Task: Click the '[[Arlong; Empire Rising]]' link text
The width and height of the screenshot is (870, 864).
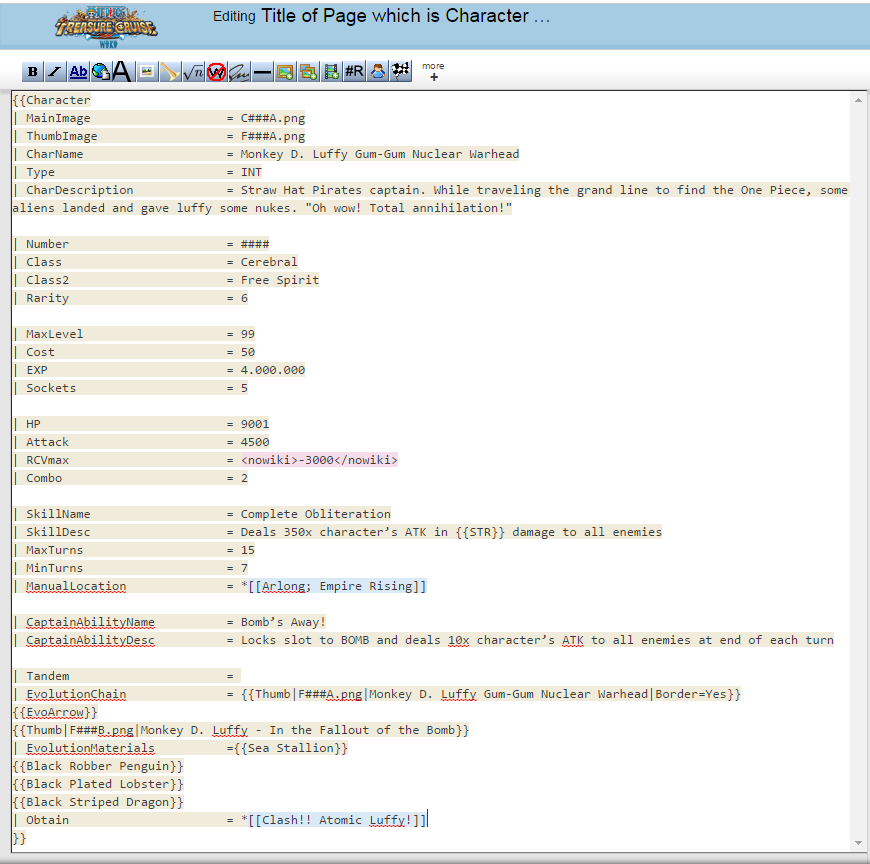Action: point(337,586)
